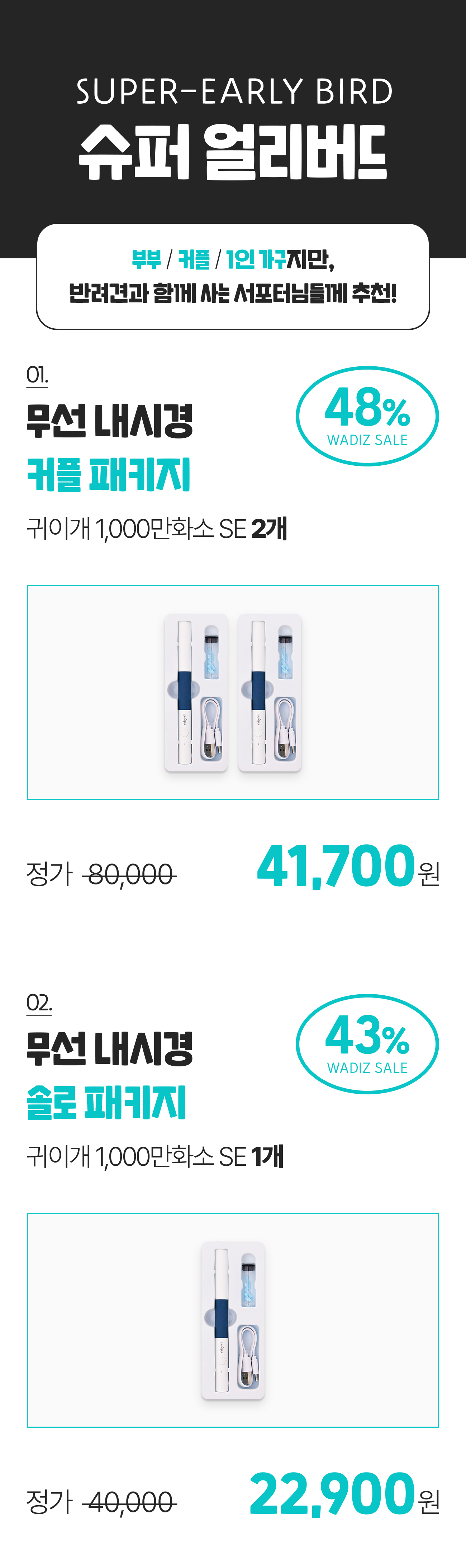Click the left product box in couple package image
This screenshot has height=1568, width=466.
196,693
